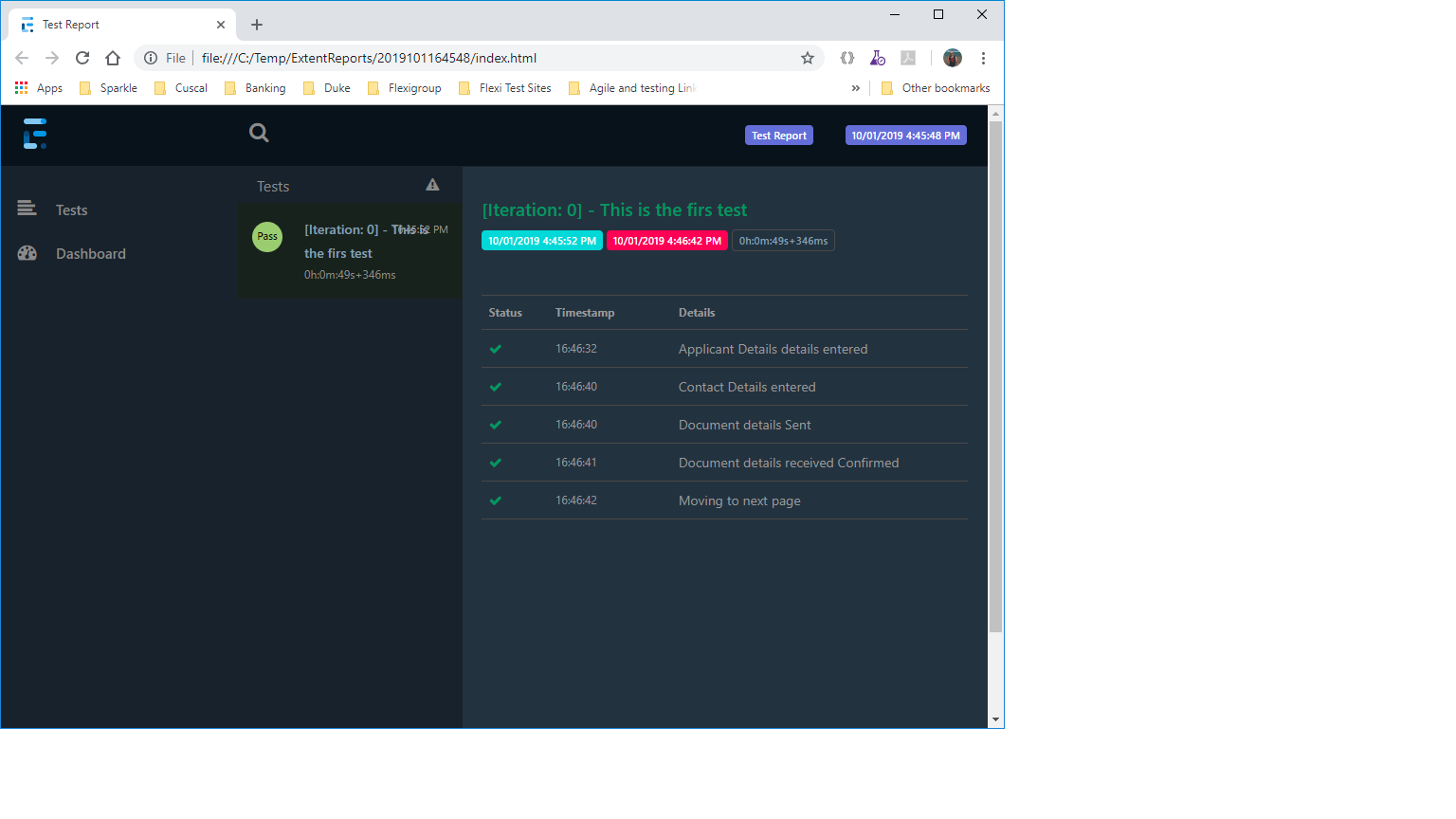Bookmark this page with the star icon

click(x=808, y=58)
